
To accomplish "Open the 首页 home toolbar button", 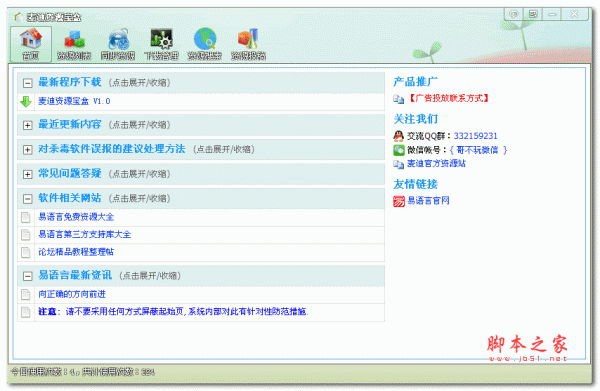I will (31, 44).
